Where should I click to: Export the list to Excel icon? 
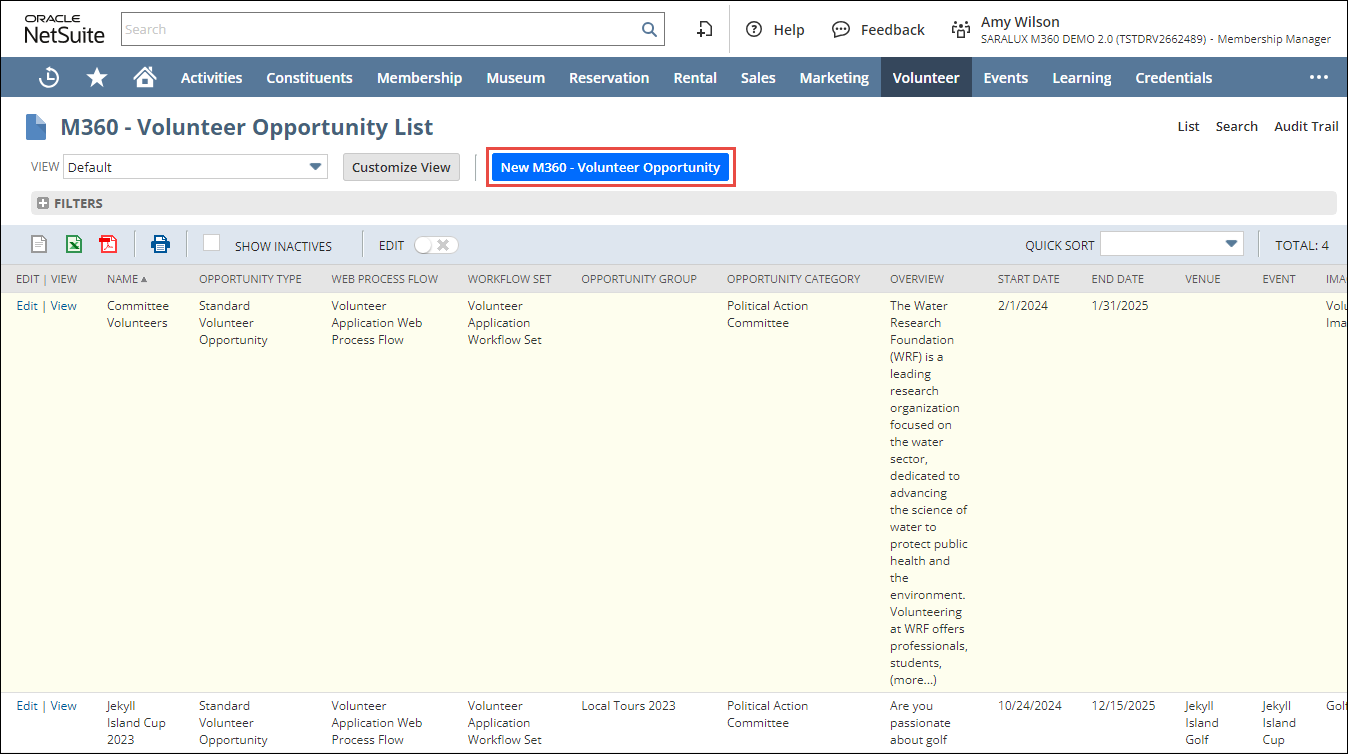74,244
